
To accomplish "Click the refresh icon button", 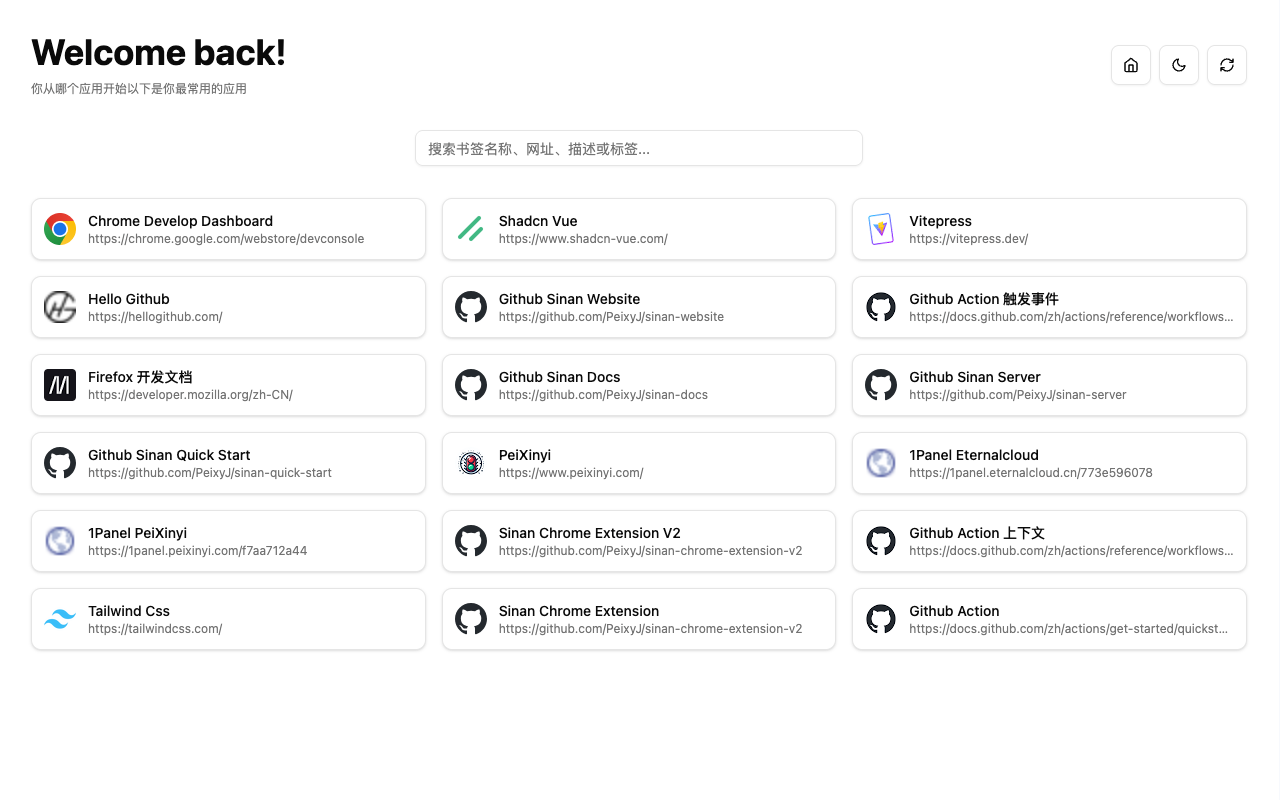I will pyautogui.click(x=1227, y=65).
